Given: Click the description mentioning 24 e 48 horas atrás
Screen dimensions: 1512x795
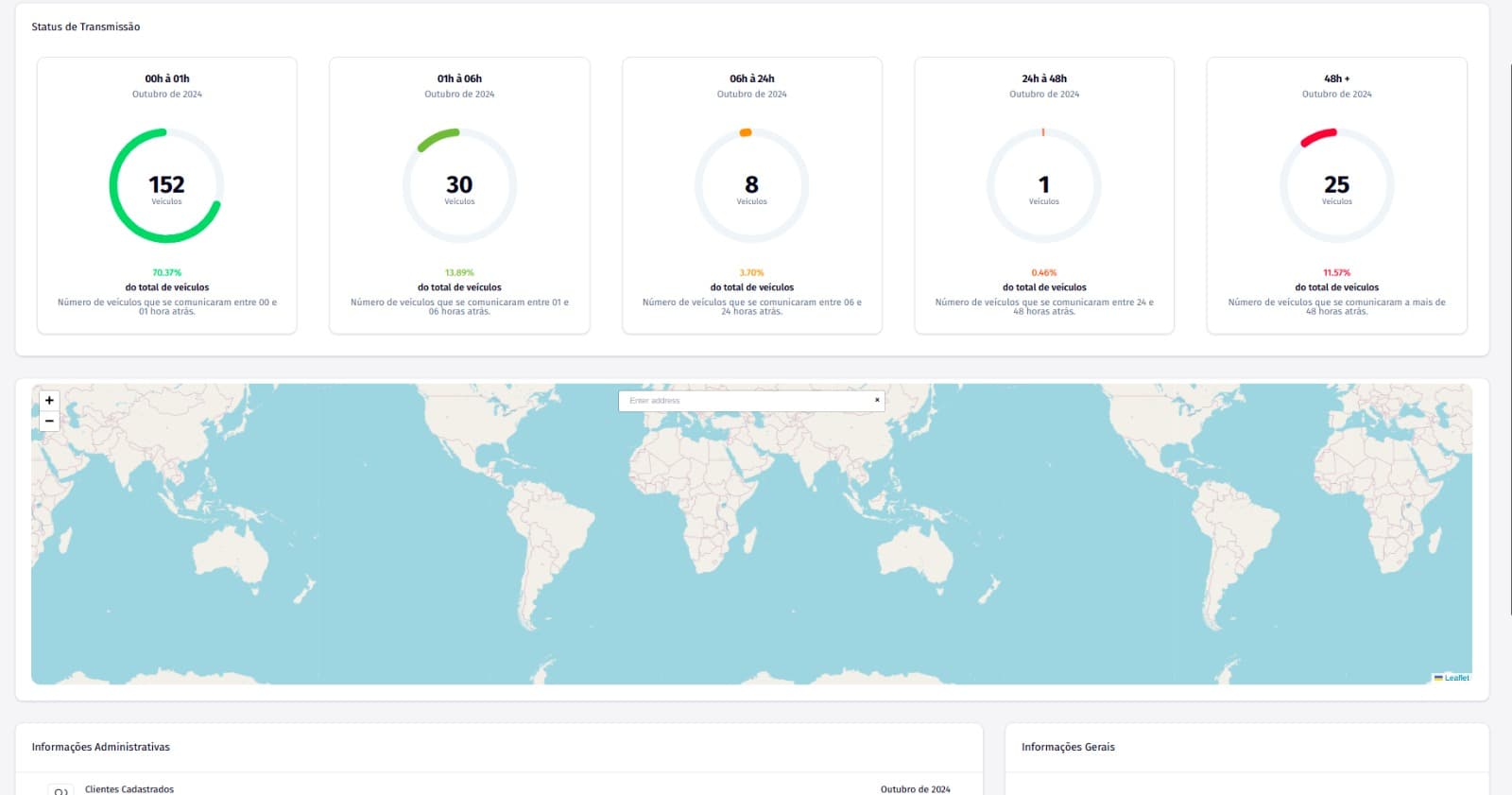Looking at the screenshot, I should pos(1043,306).
